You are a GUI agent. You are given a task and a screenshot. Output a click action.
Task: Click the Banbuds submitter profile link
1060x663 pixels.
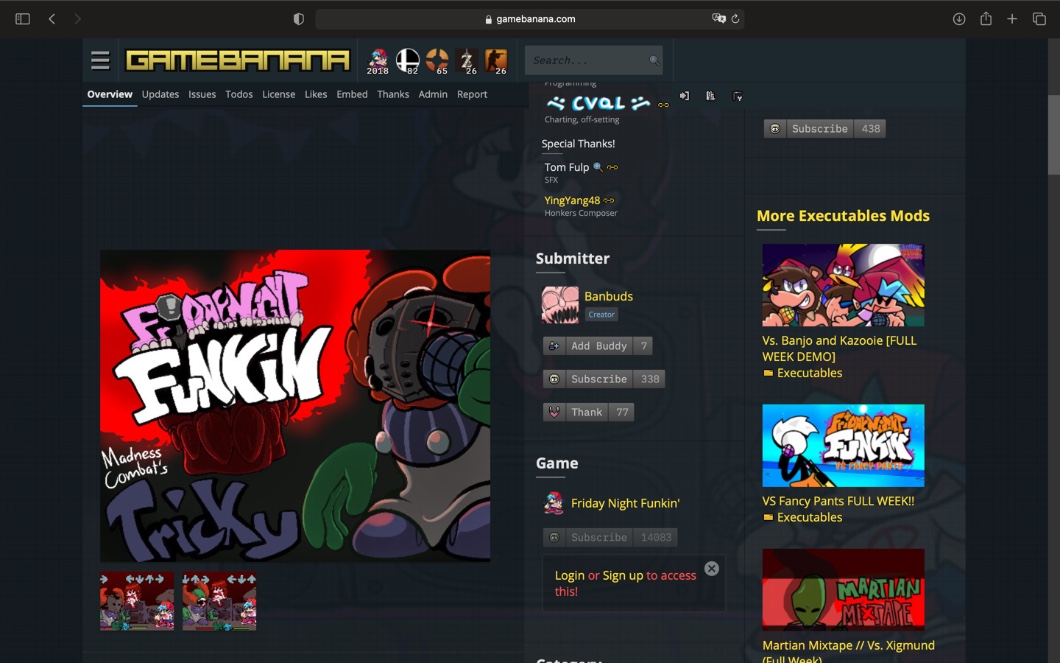[608, 296]
